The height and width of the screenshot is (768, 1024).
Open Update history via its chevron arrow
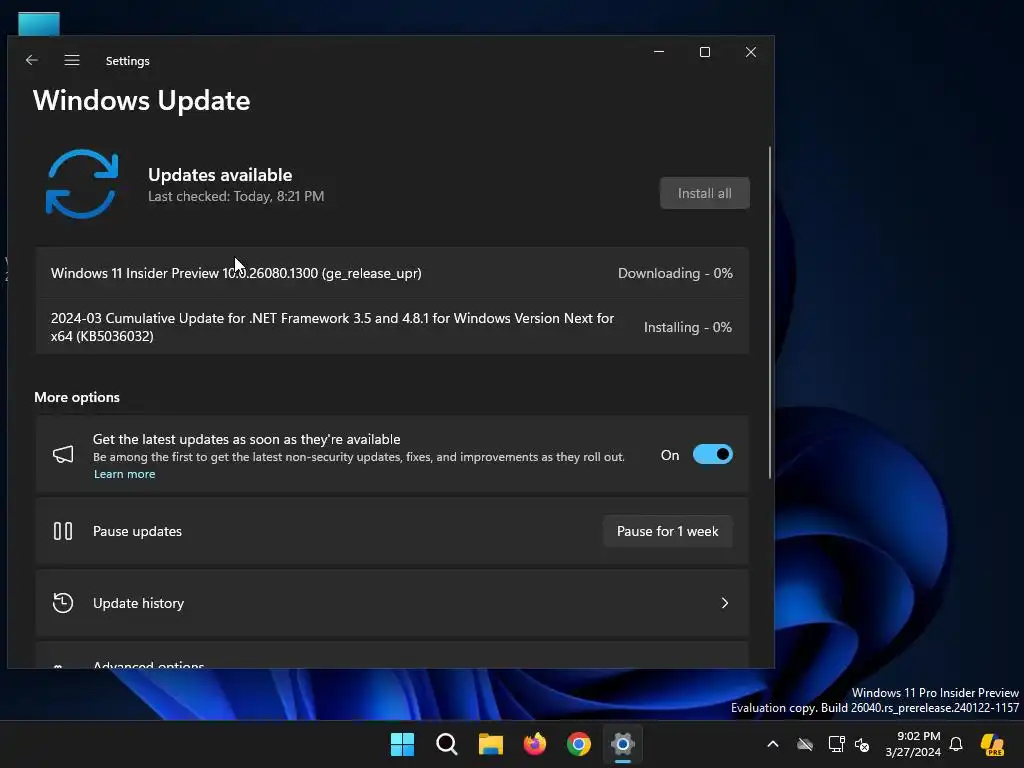[x=724, y=603]
